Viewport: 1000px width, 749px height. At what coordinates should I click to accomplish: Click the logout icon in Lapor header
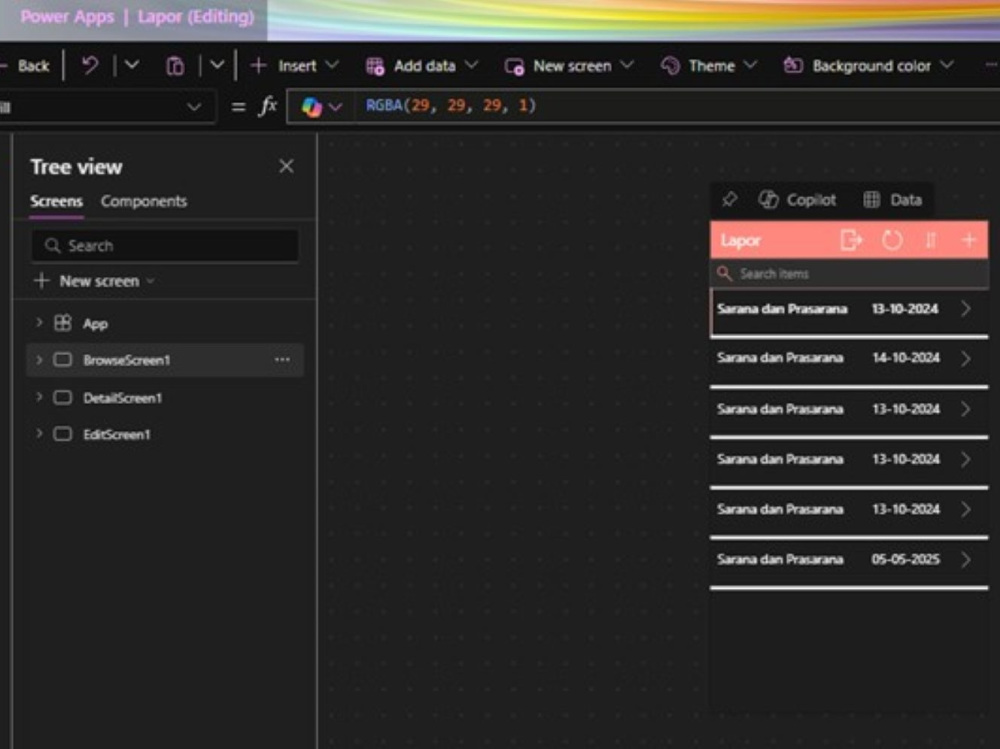[x=851, y=241]
